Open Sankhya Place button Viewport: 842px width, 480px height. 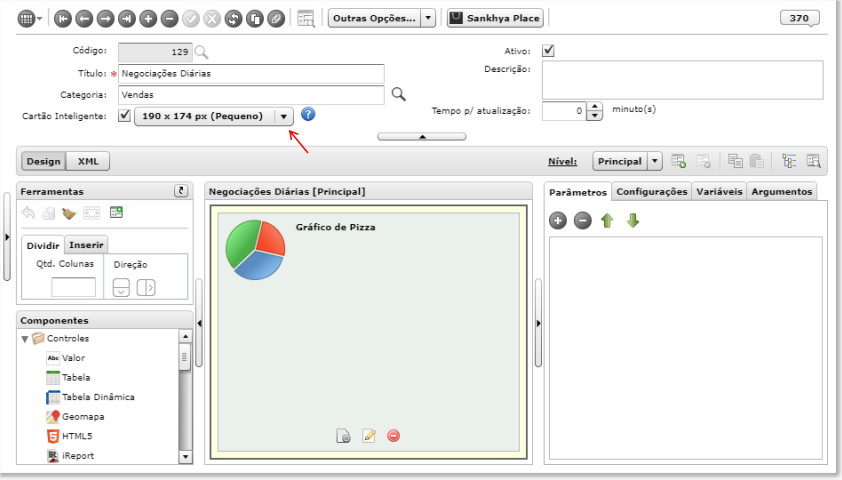click(x=495, y=18)
